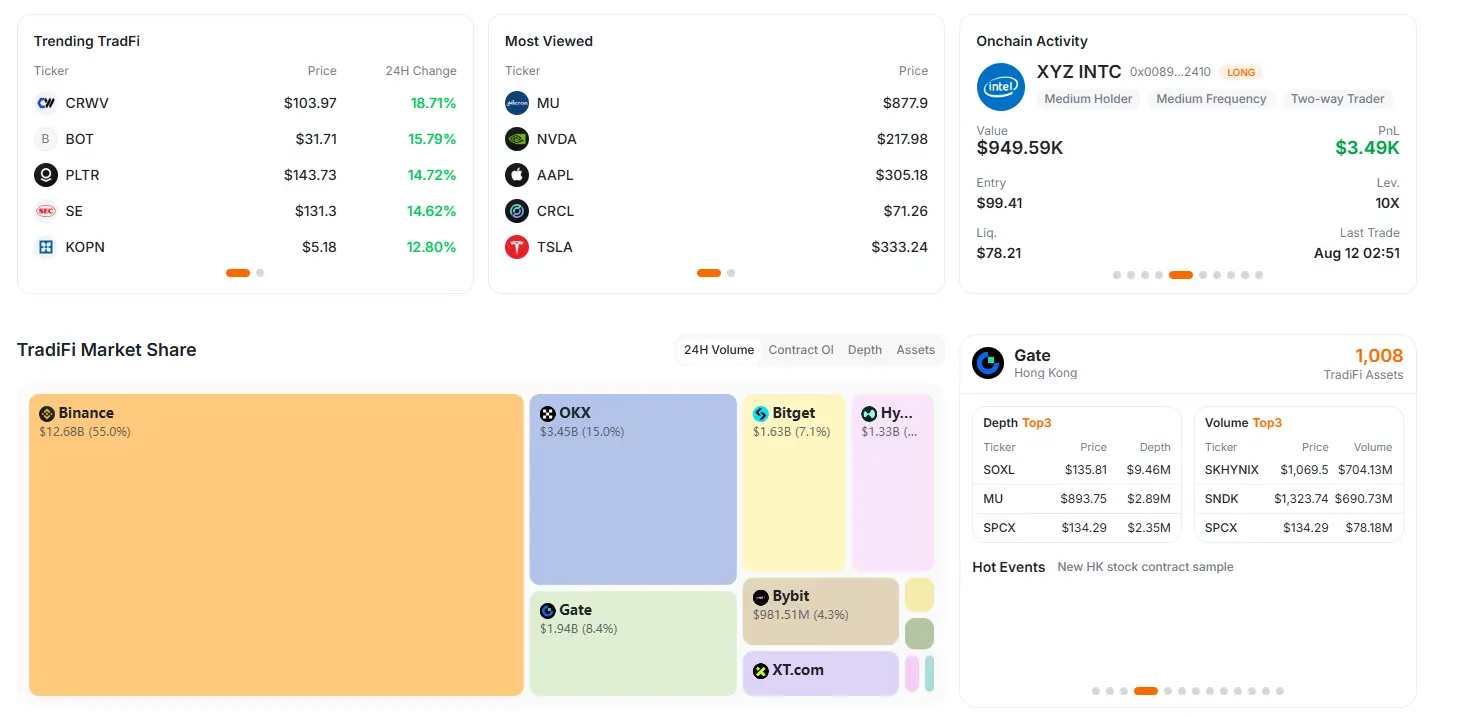Click the Gate logo in the green treemap tile
This screenshot has width=1457, height=717.
click(547, 611)
